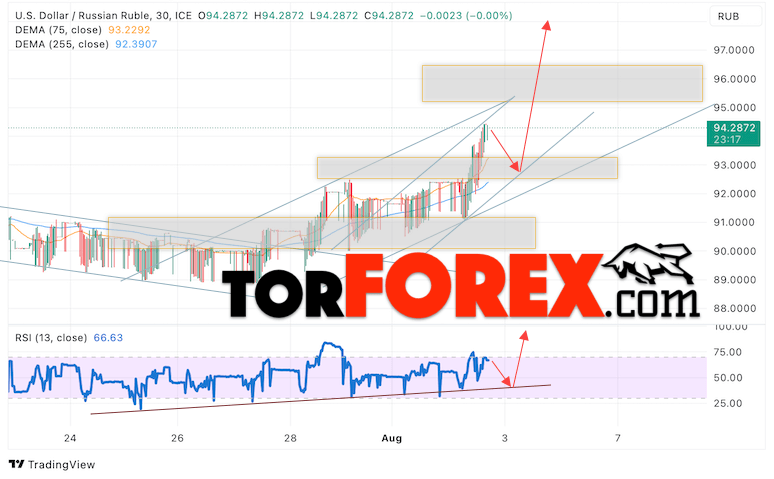Click the 91.0000 price axis label
774x479 pixels.
click(x=734, y=222)
